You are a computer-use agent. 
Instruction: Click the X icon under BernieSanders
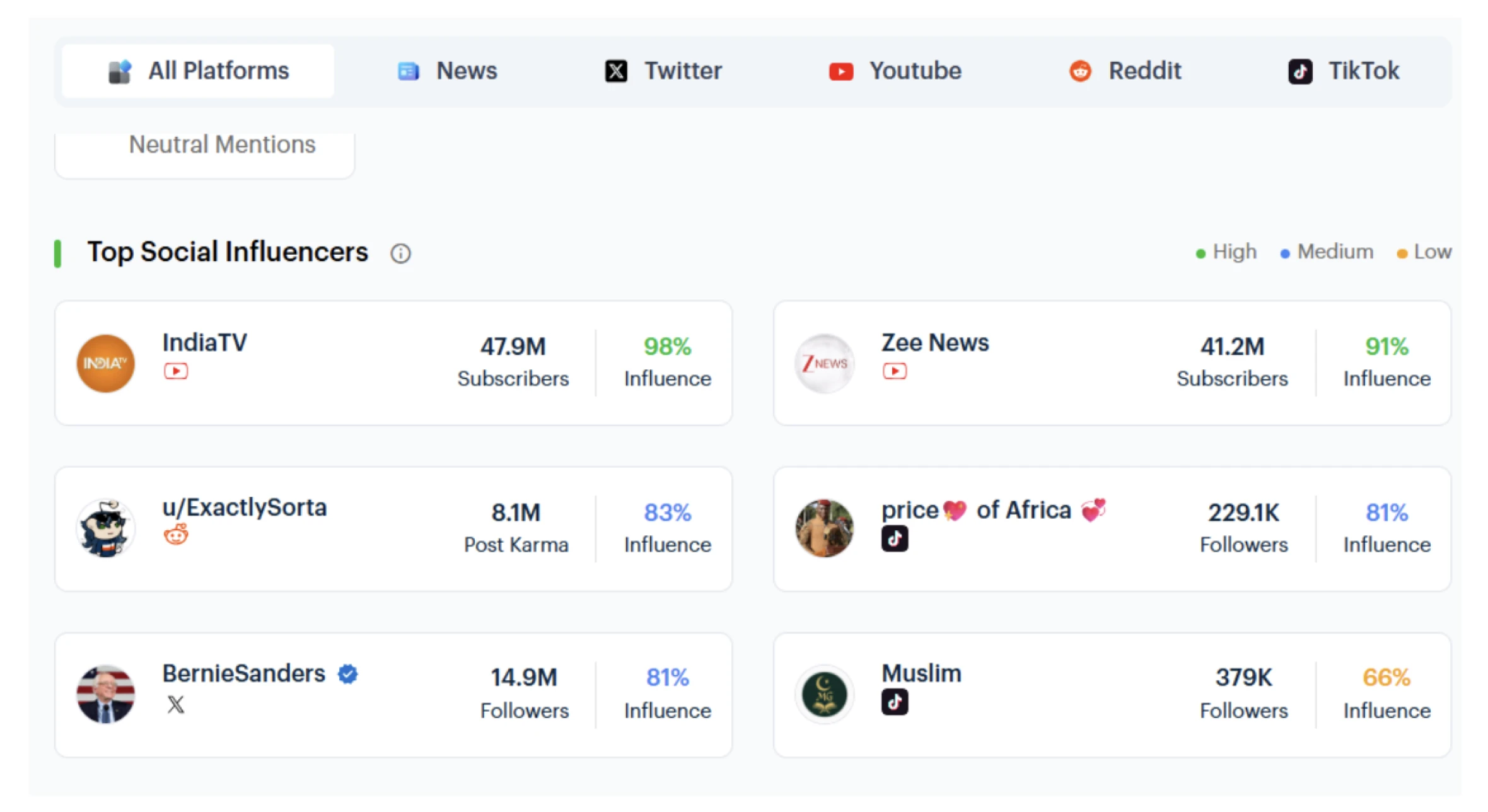click(176, 704)
